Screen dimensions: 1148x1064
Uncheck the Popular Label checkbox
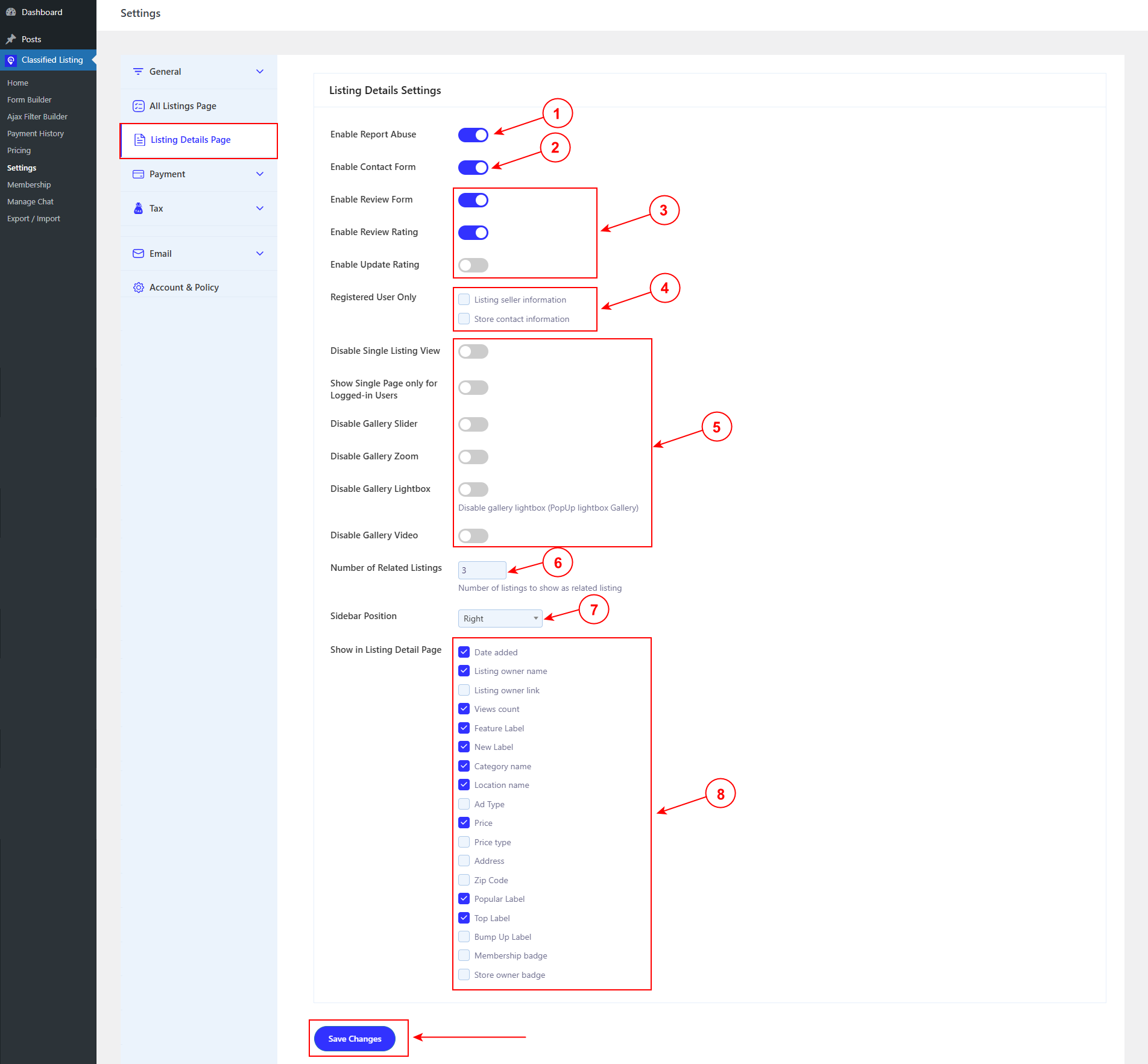pos(464,899)
